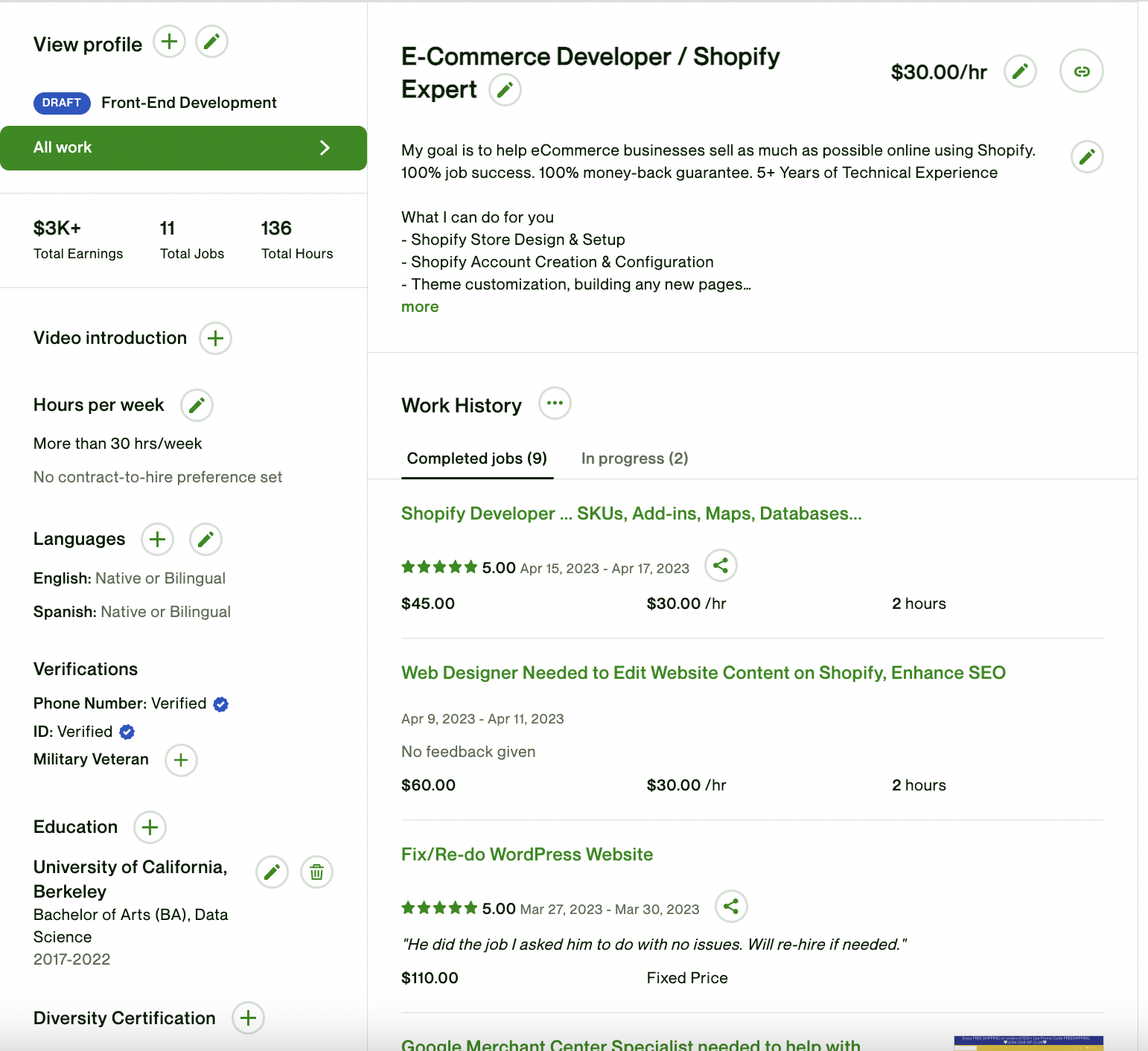Viewport: 1148px width, 1051px height.
Task: Open Work History options menu
Action: coord(555,403)
